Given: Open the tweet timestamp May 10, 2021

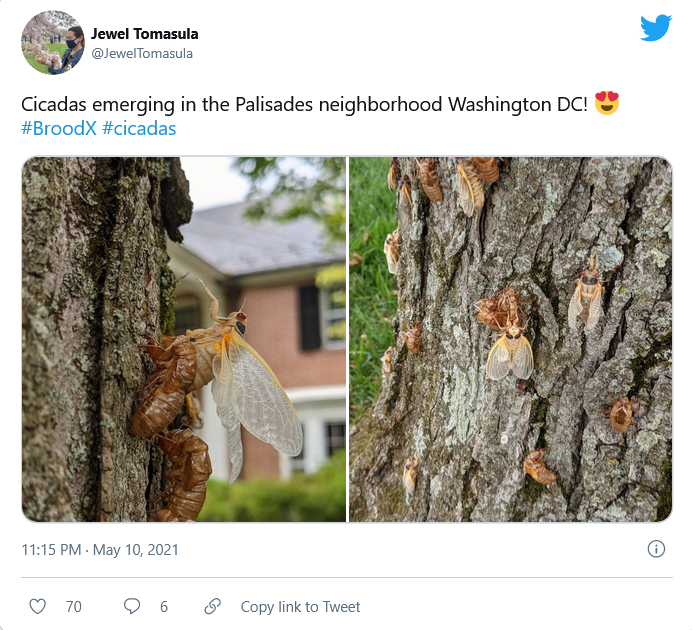Looking at the screenshot, I should 100,550.
